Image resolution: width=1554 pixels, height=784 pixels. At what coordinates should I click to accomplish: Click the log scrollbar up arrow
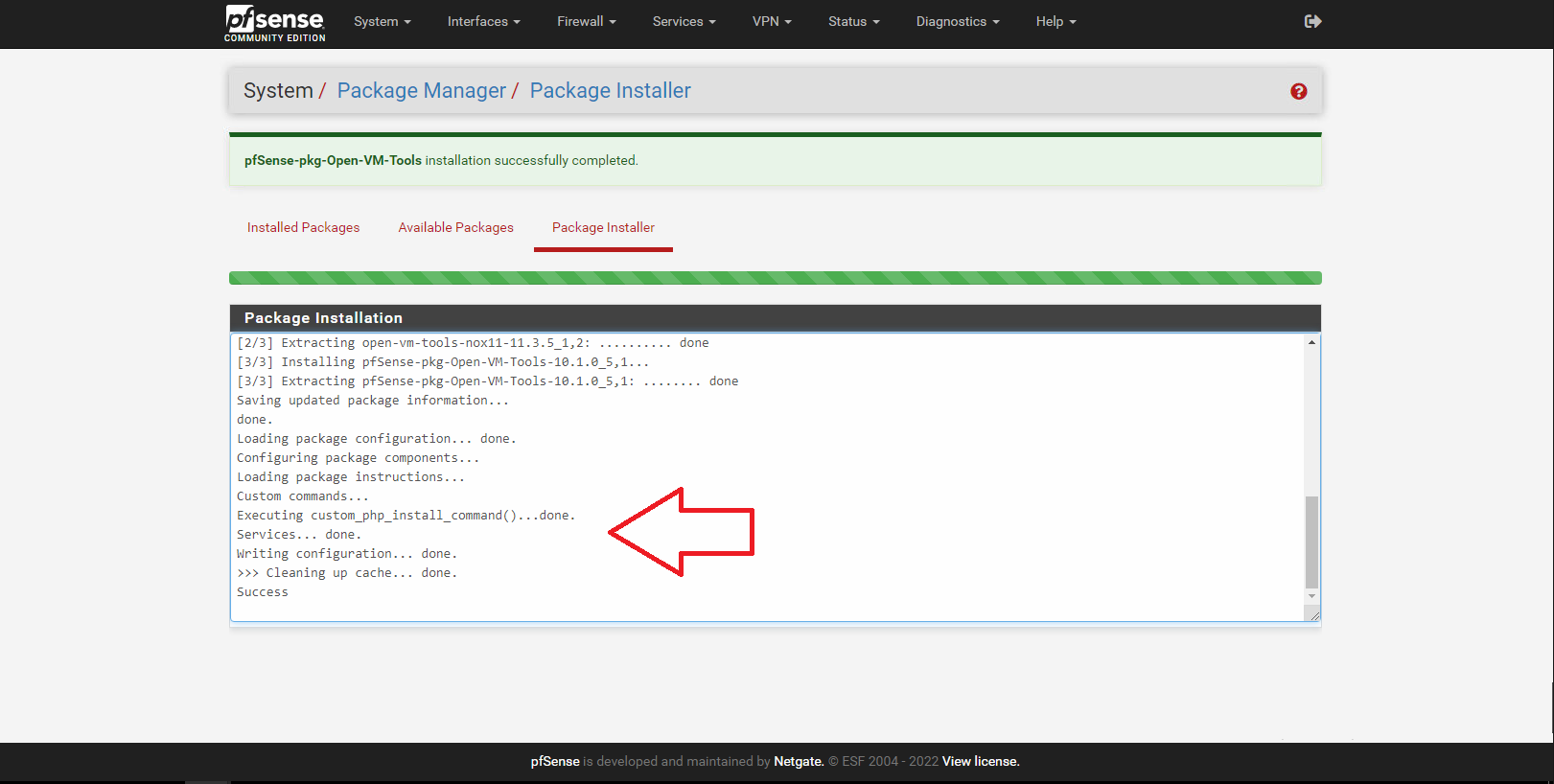pos(1311,342)
